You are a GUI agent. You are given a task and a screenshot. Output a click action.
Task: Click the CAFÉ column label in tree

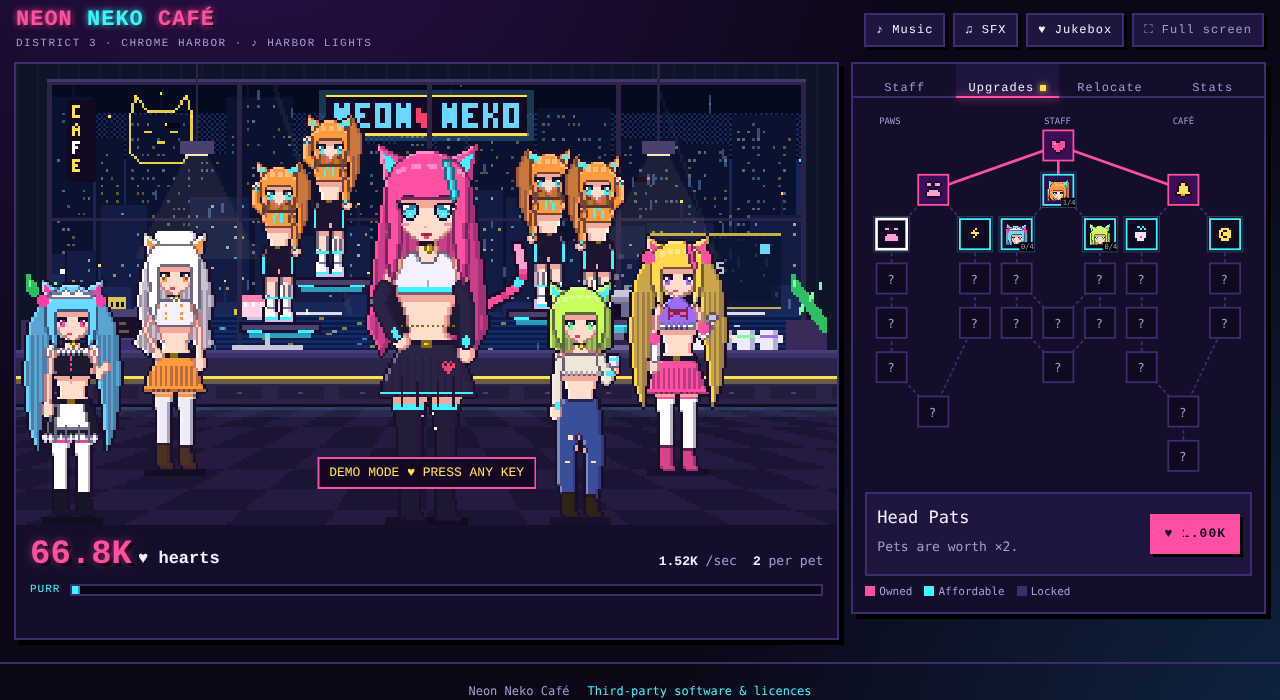1183,121
